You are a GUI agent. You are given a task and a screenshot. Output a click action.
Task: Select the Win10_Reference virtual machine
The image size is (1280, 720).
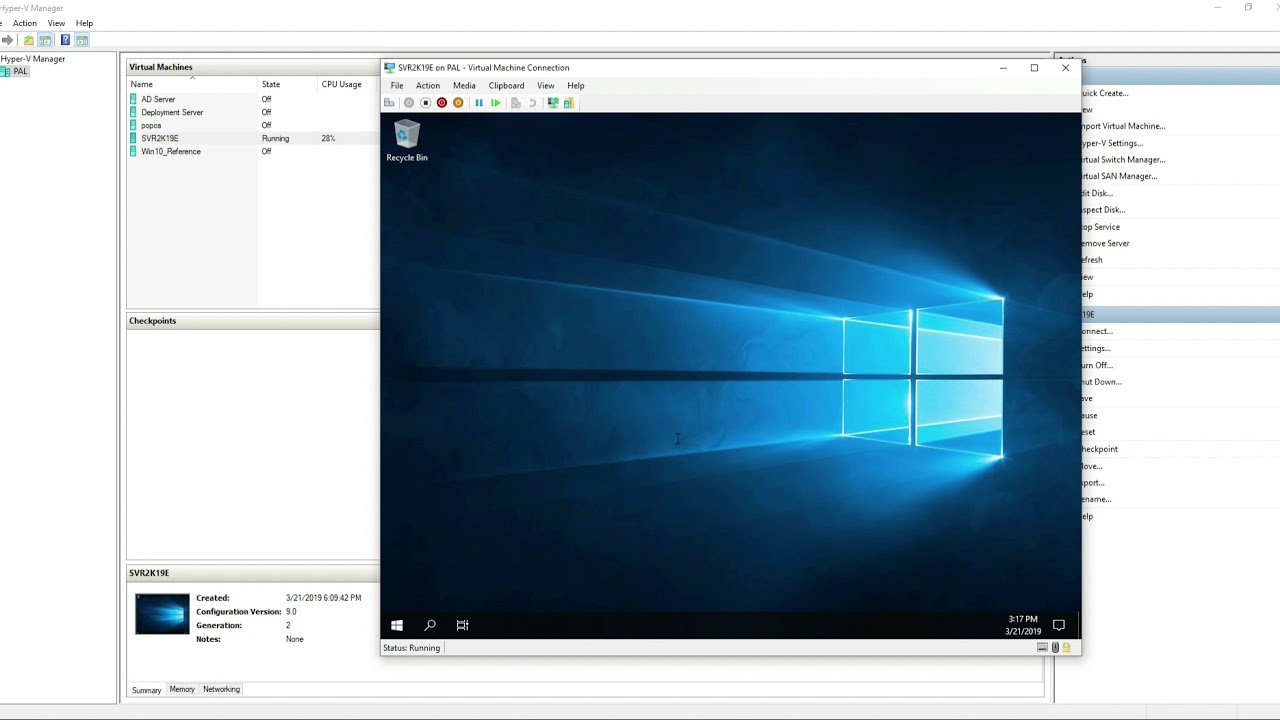pos(171,152)
